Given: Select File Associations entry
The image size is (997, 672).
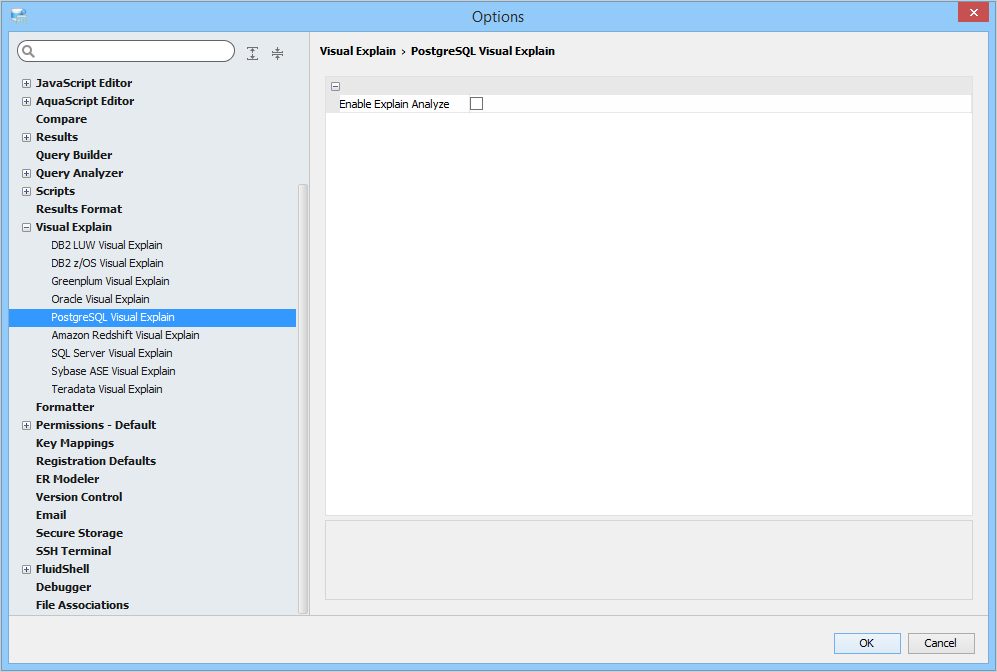Looking at the screenshot, I should tap(82, 605).
